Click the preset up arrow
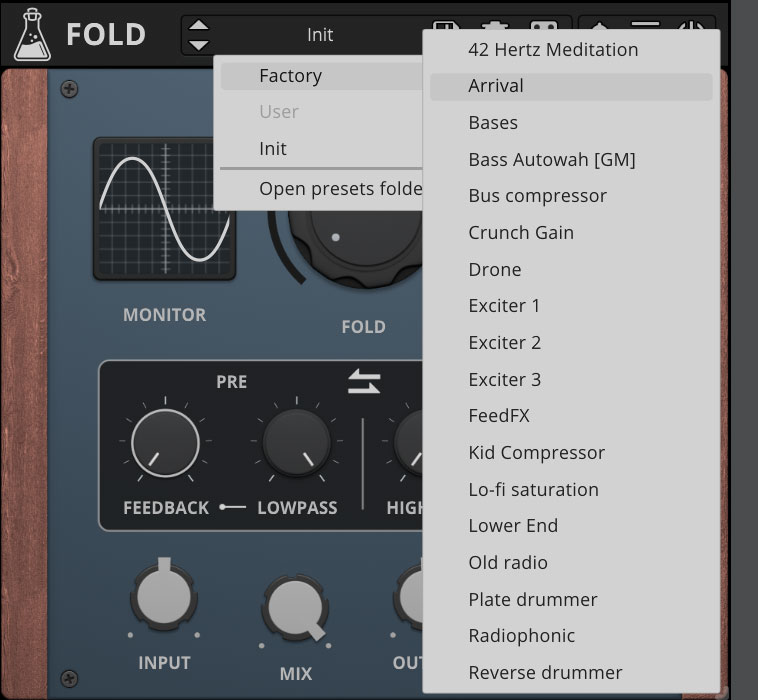Viewport: 758px width, 700px height. point(199,25)
